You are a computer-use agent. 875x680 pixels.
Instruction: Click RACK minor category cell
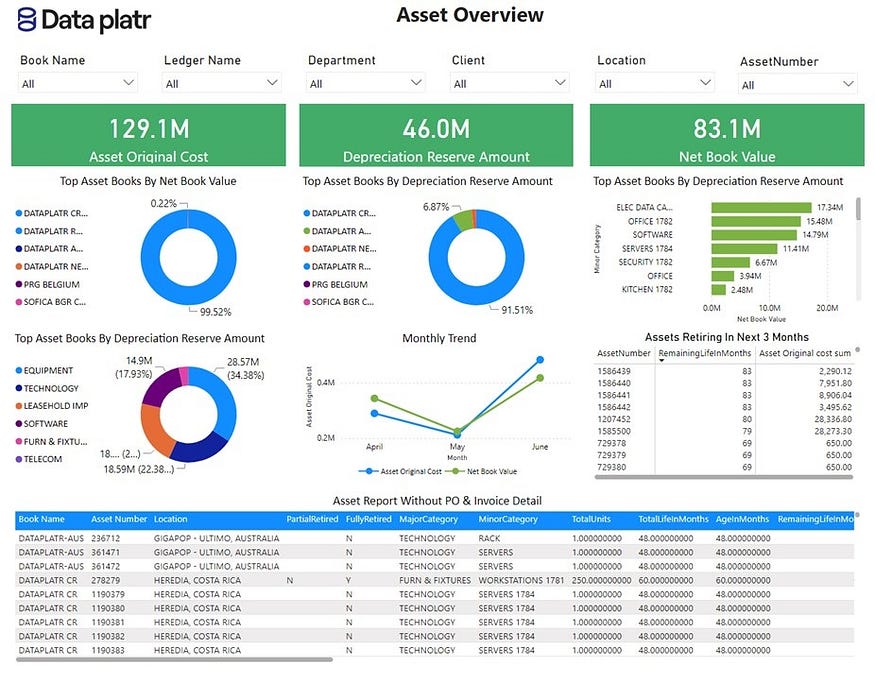click(x=489, y=538)
